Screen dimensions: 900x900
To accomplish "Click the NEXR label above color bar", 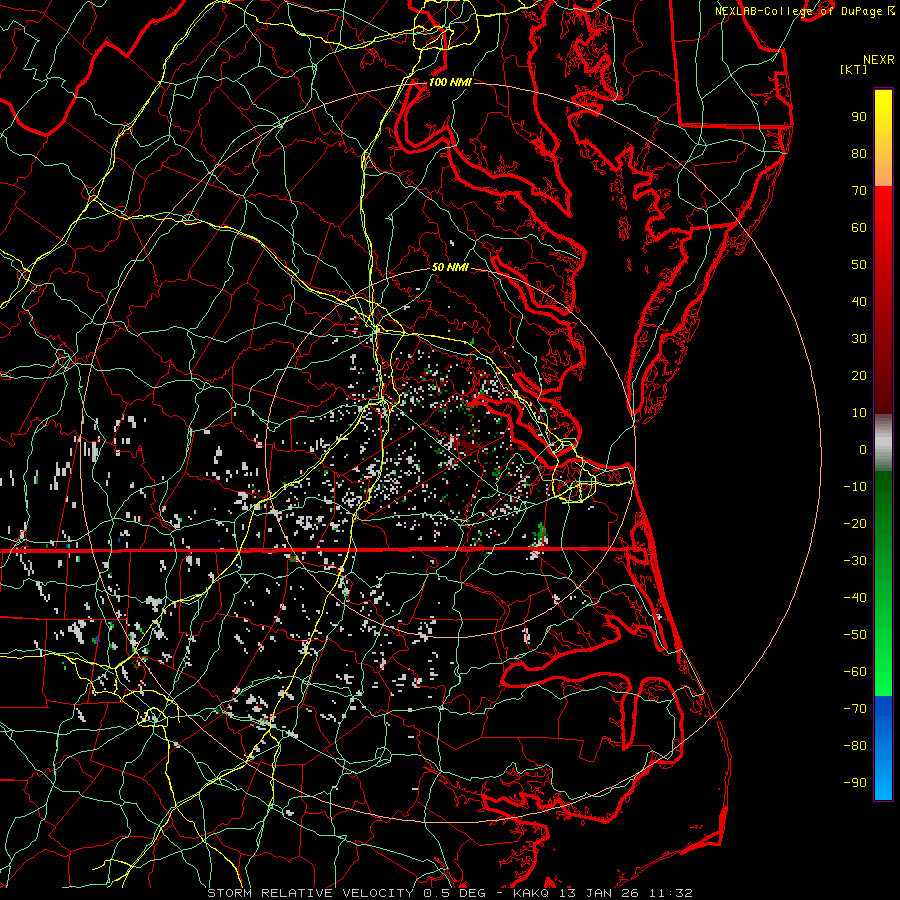I will tap(879, 60).
